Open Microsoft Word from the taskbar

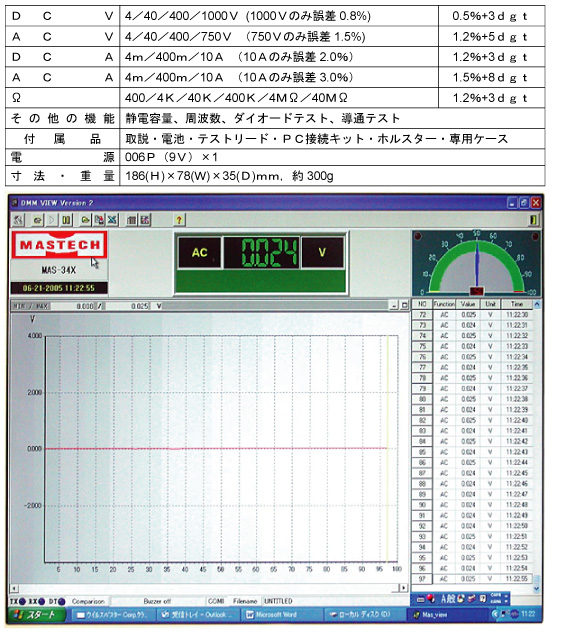point(271,615)
